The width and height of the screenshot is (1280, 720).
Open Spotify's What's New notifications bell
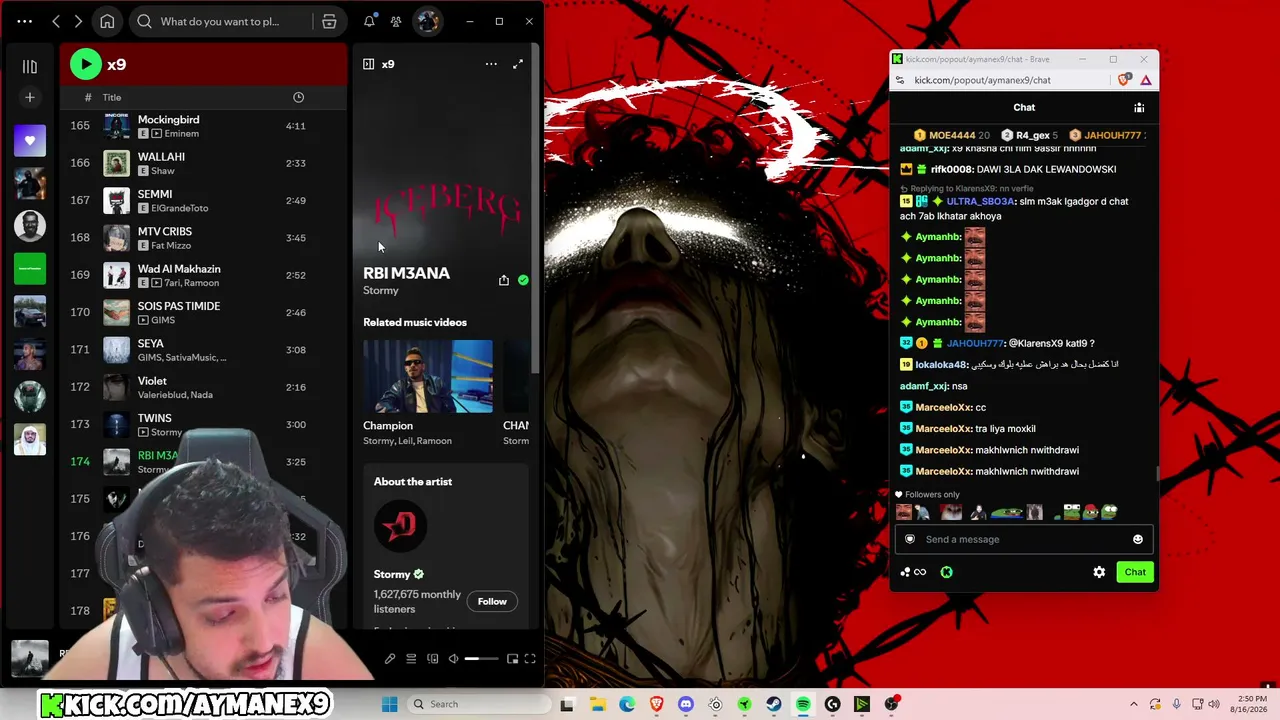(x=369, y=21)
